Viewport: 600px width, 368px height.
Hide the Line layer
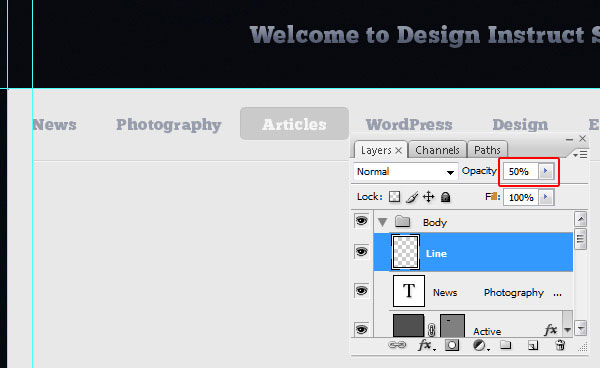[362, 252]
